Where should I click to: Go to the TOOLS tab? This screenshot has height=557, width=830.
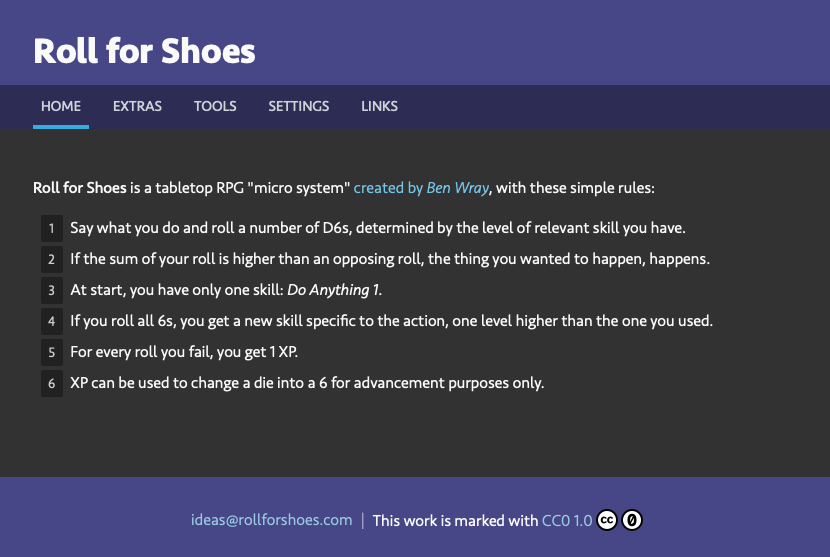tap(215, 106)
